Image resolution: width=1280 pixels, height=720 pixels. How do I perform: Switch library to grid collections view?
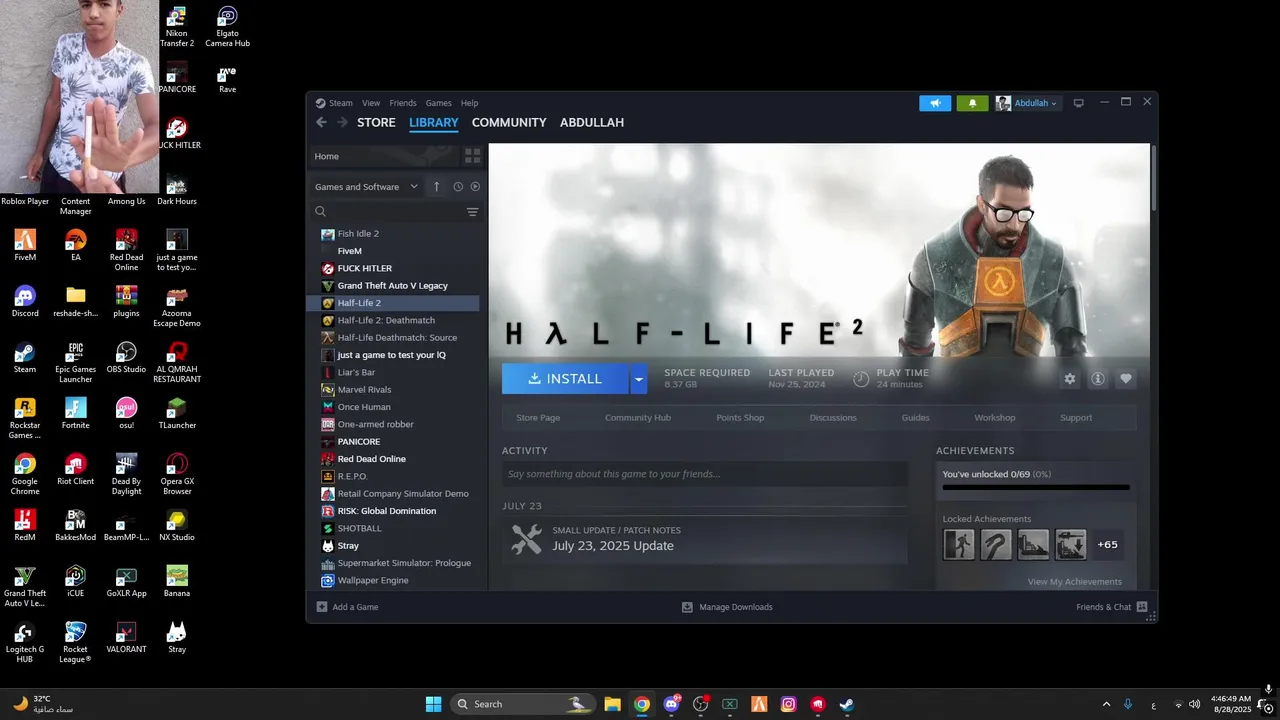[472, 156]
